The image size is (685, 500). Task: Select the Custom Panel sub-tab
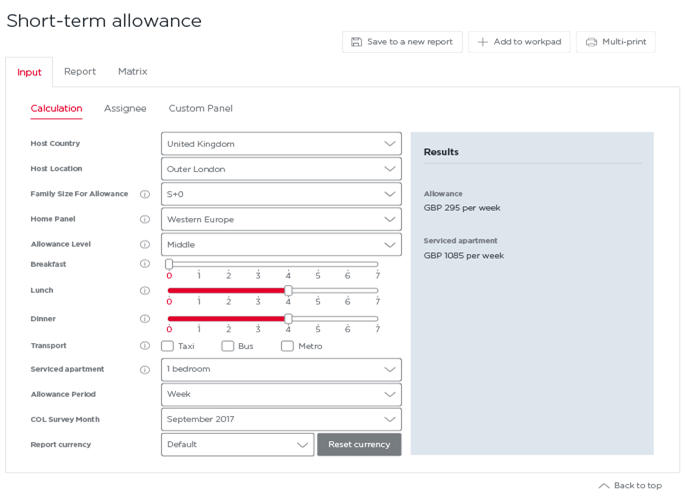coord(201,108)
